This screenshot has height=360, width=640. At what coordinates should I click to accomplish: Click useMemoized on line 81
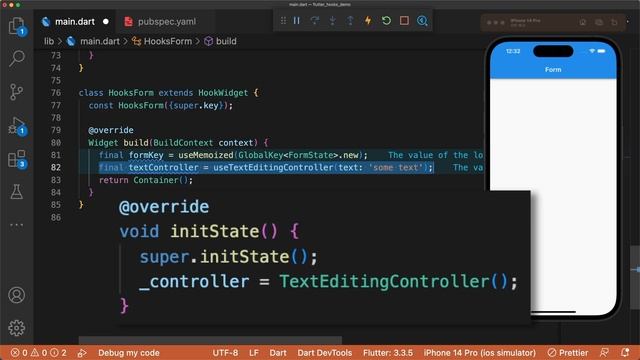click(205, 155)
